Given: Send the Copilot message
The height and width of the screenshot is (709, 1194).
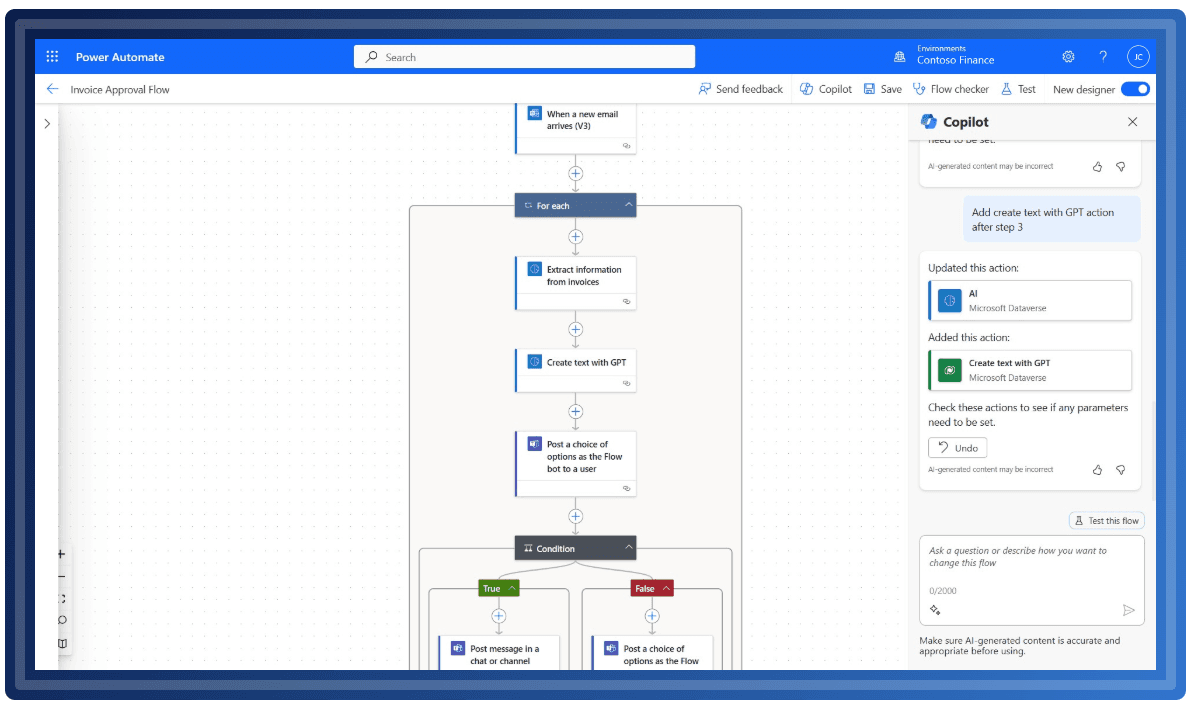Looking at the screenshot, I should tap(1129, 609).
